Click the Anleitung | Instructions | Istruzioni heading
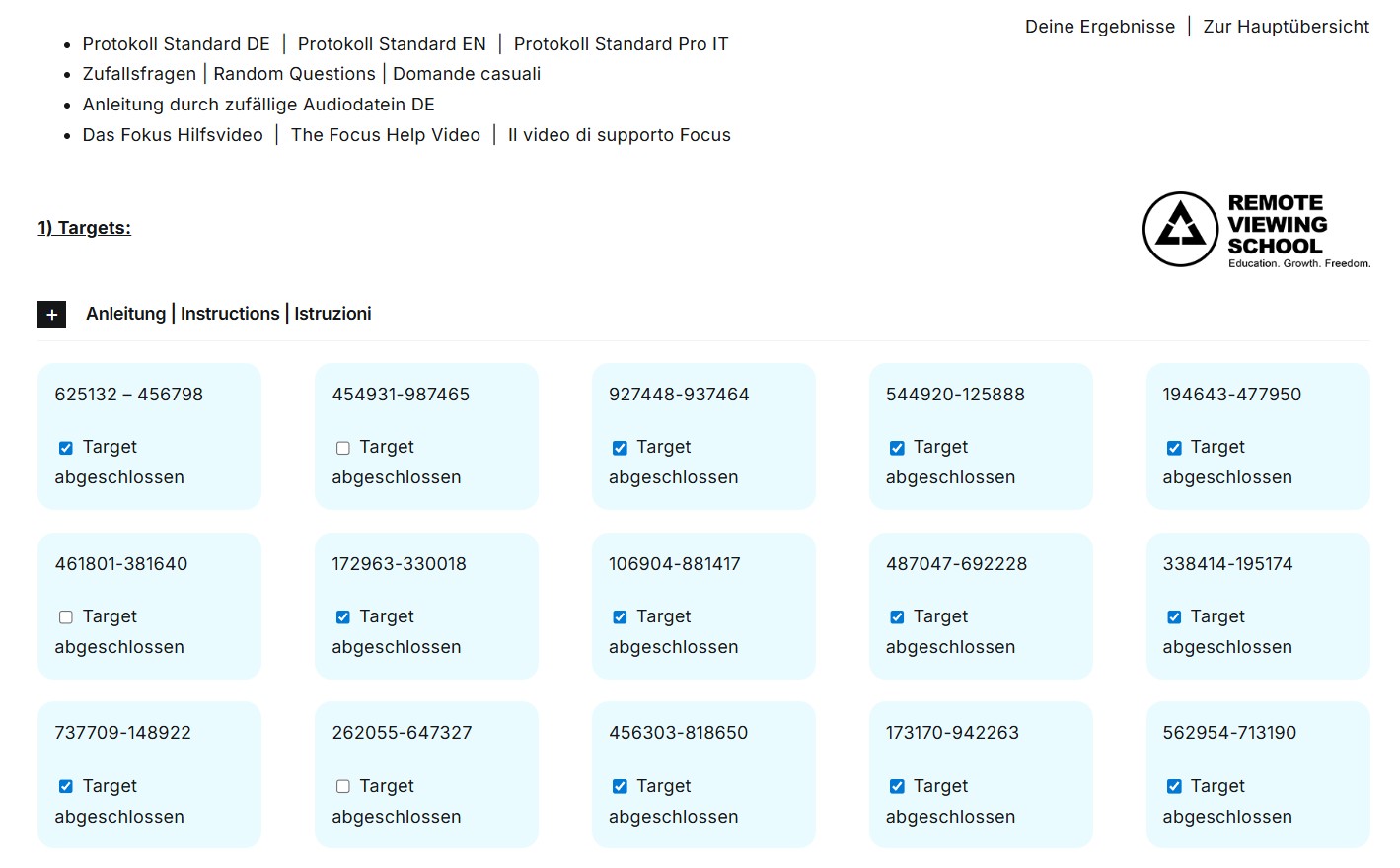Image resolution: width=1400 pixels, height=868 pixels. (x=229, y=314)
